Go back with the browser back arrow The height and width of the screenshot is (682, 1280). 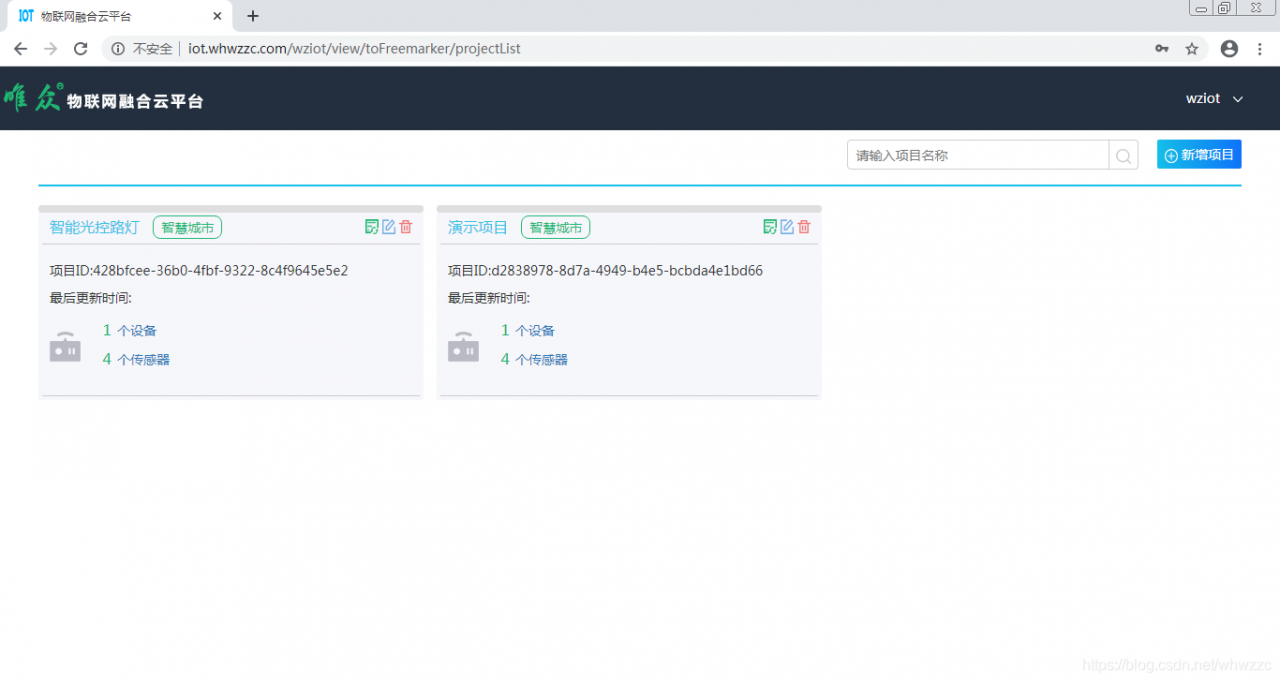[x=20, y=48]
